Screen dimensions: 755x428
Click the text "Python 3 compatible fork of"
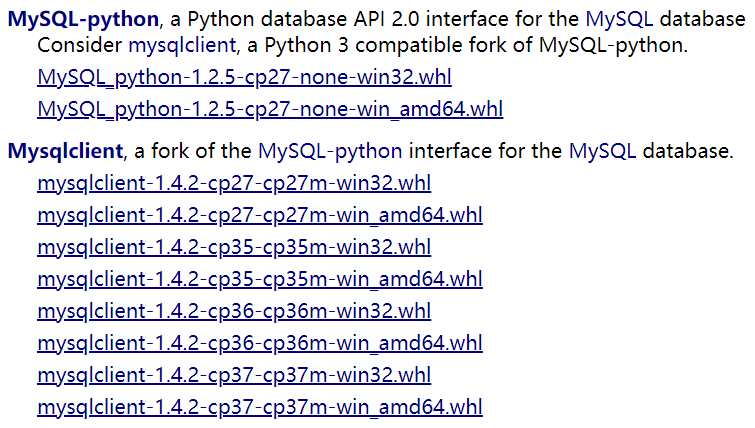pos(399,45)
